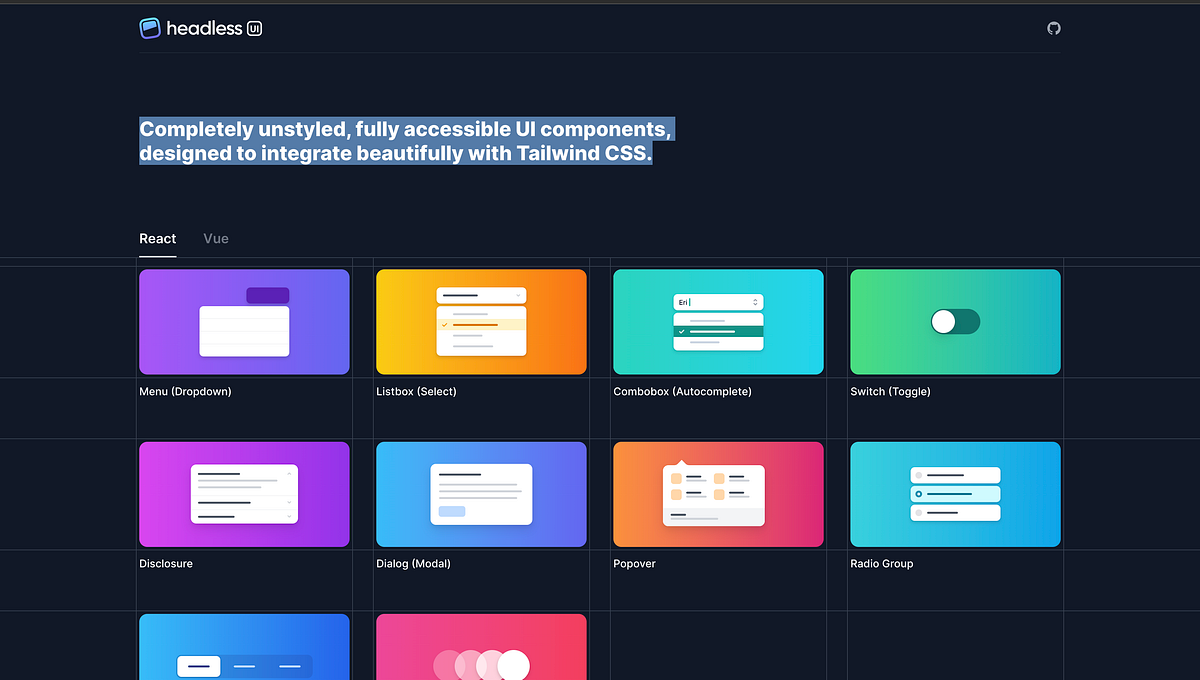This screenshot has width=1200, height=680.
Task: Click the headless UI logo
Action: (x=200, y=28)
